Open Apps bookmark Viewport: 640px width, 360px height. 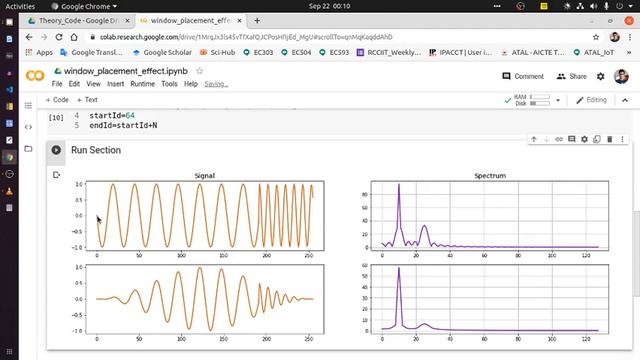click(39, 52)
